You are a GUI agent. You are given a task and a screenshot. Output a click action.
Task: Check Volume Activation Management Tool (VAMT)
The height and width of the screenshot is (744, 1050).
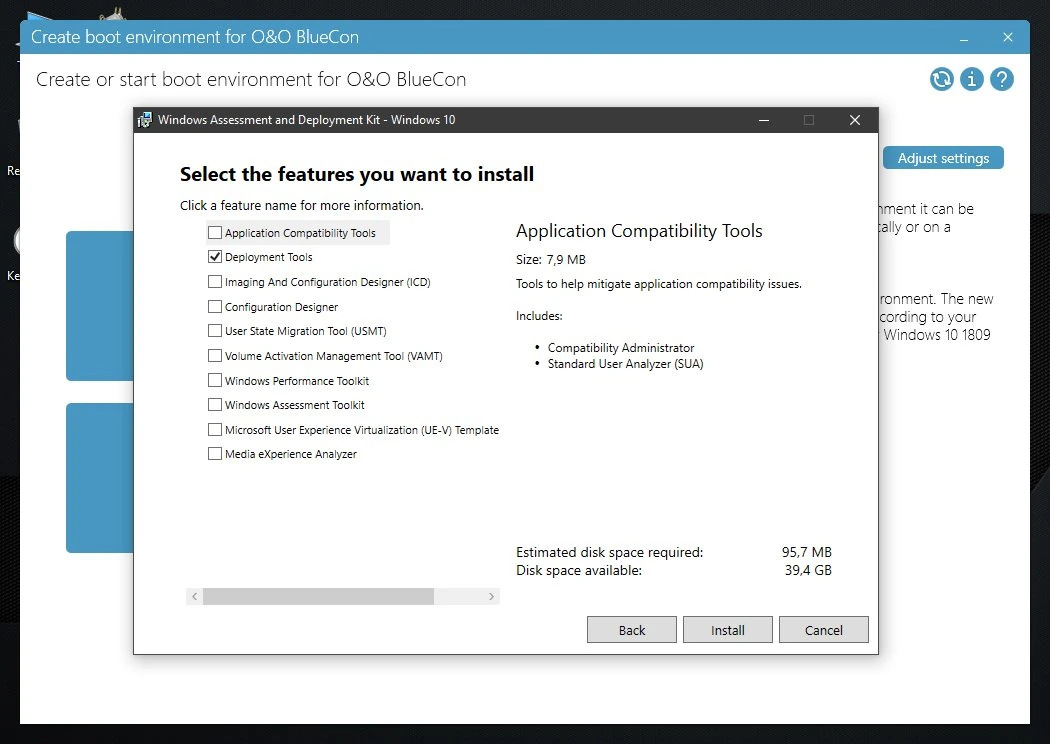pyautogui.click(x=215, y=355)
